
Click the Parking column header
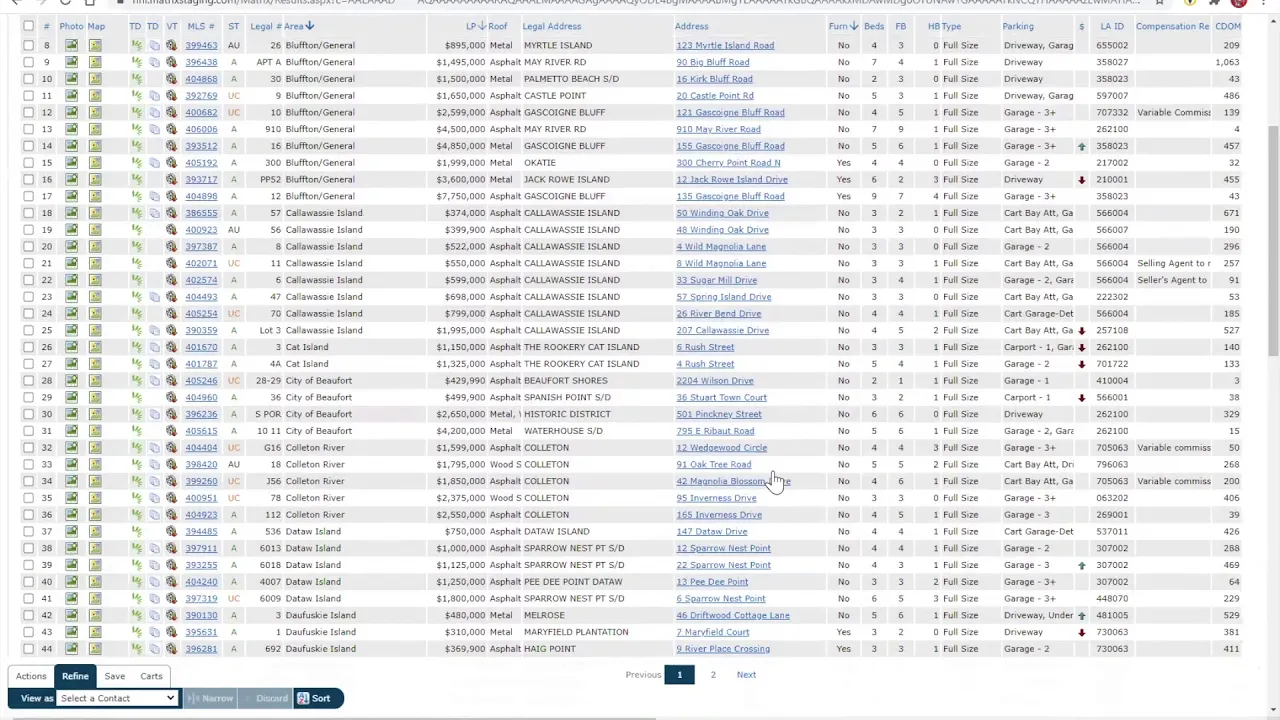(1018, 26)
